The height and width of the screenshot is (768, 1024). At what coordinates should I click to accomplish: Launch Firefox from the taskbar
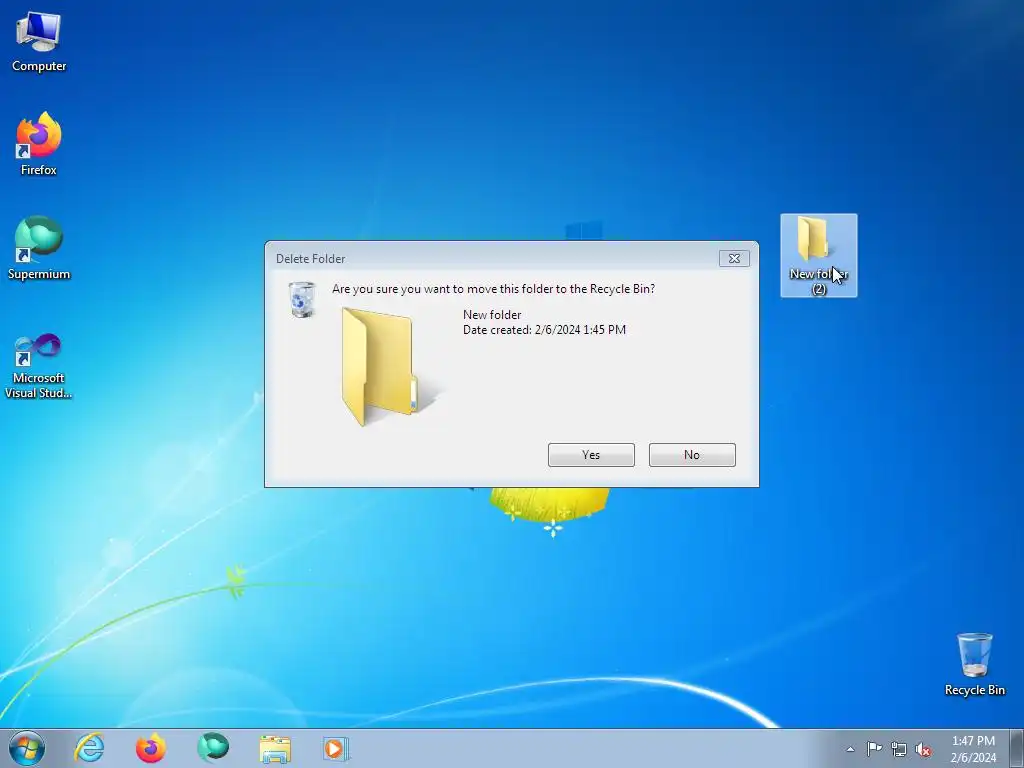pos(150,748)
